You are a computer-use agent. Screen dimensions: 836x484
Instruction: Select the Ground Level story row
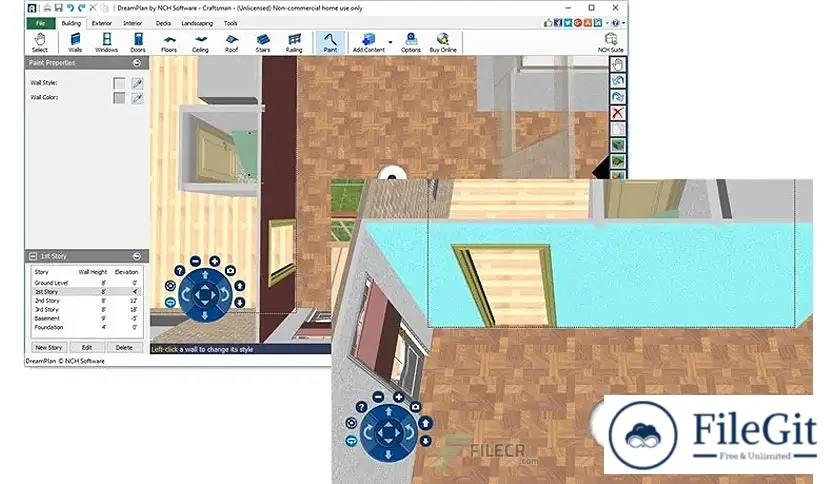86,283
